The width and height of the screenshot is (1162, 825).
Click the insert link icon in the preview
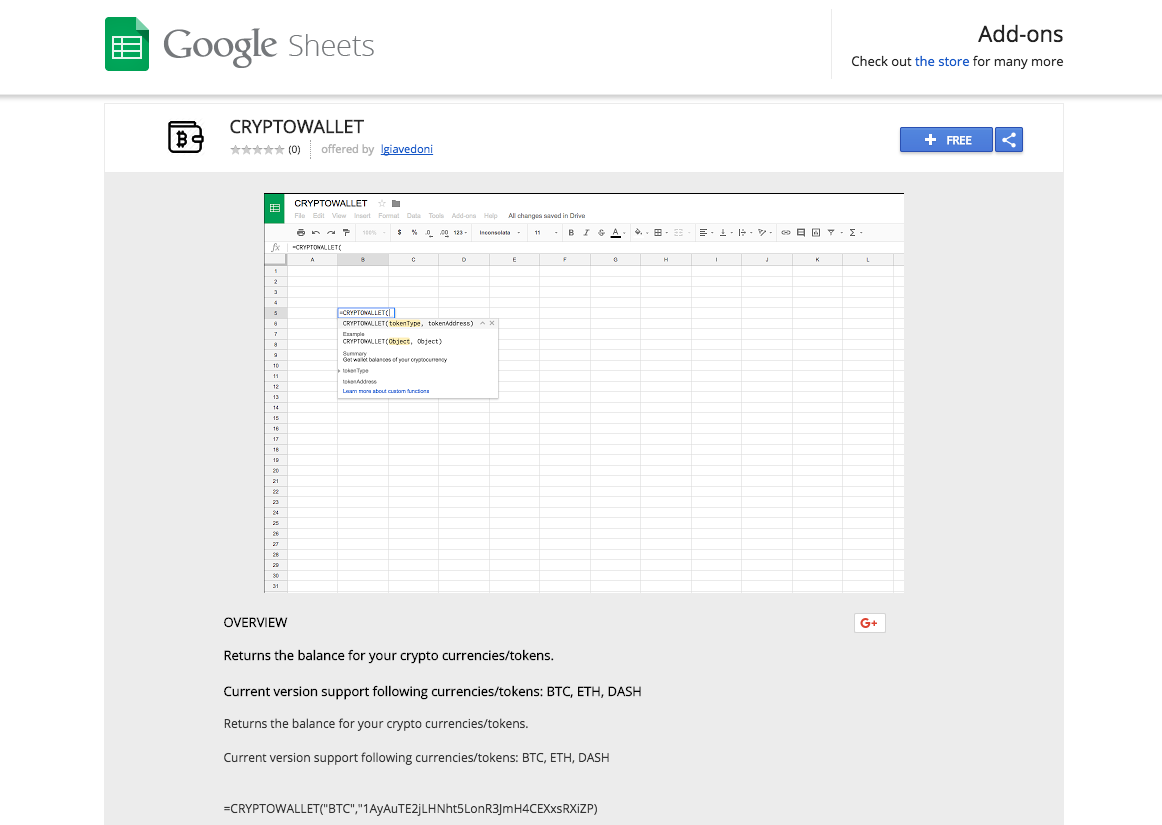click(x=786, y=233)
